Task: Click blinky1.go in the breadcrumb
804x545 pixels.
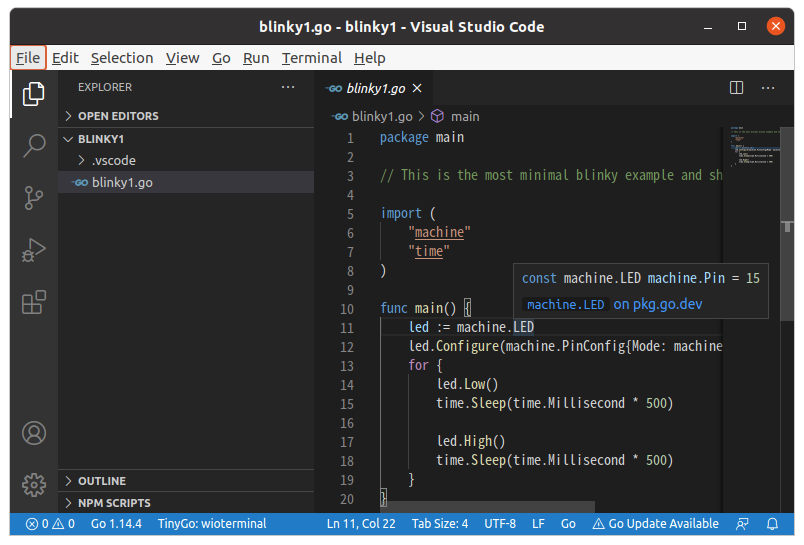Action: pyautogui.click(x=383, y=116)
